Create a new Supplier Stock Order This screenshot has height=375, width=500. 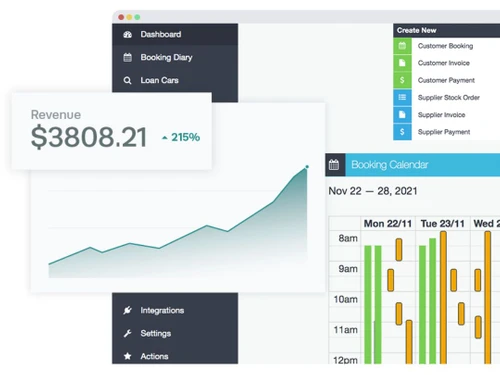(x=449, y=98)
